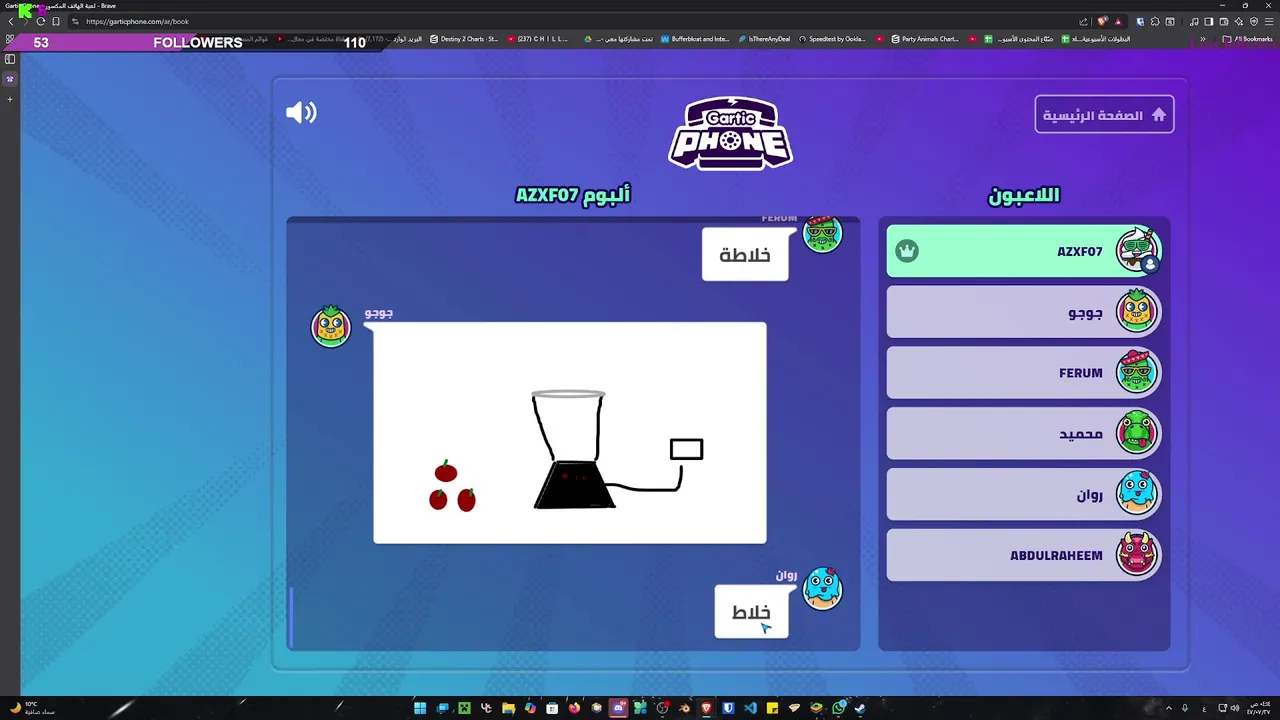Select player FERUM in the players list

tap(1024, 373)
